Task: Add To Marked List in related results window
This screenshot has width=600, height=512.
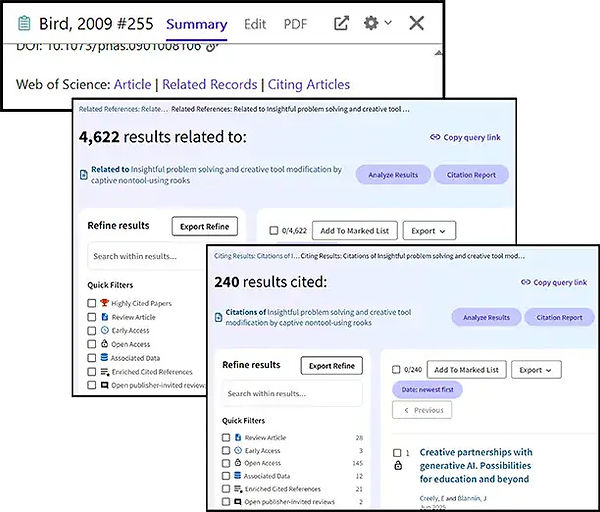Action: (355, 231)
